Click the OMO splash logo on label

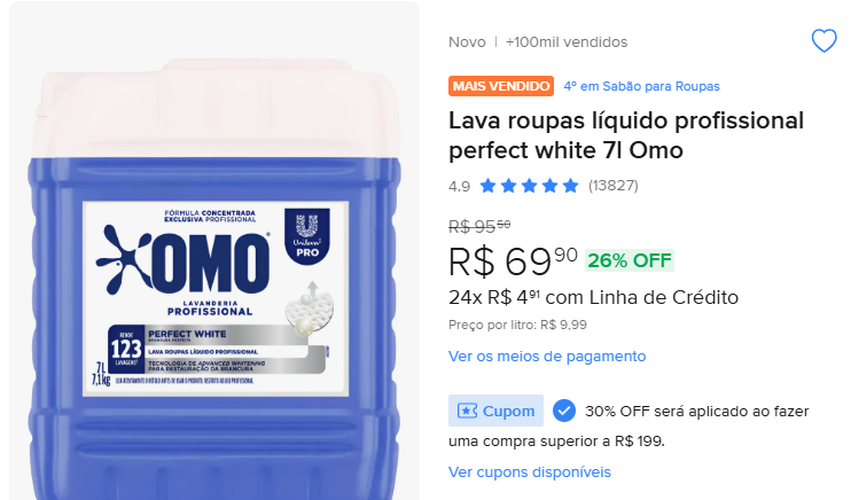point(124,260)
